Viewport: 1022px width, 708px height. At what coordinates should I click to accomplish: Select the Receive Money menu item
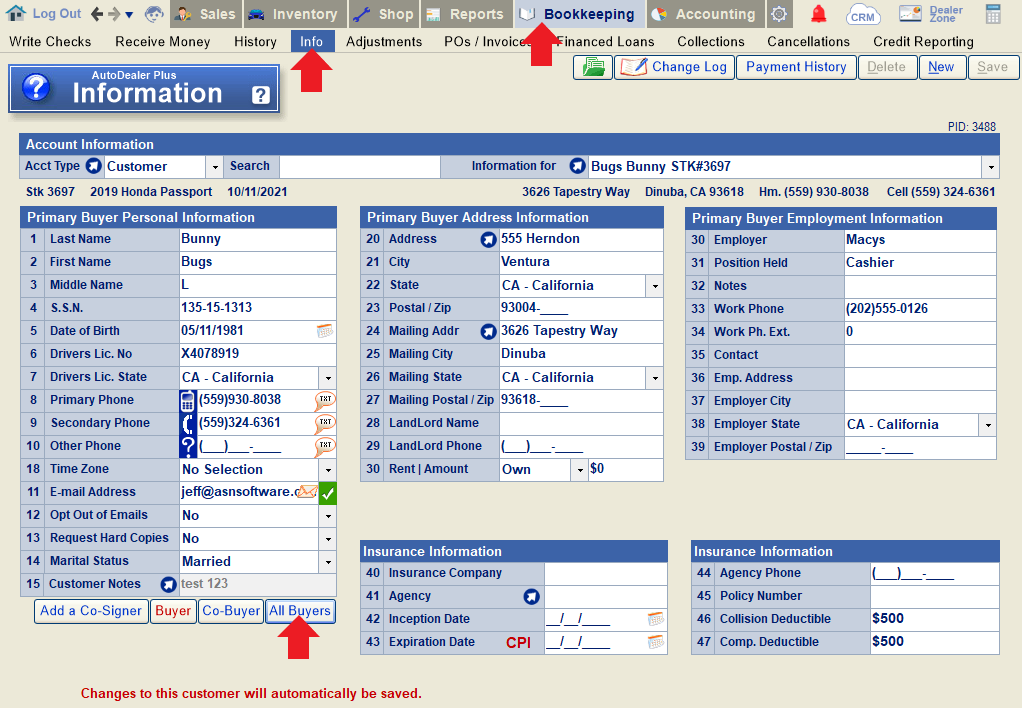163,42
